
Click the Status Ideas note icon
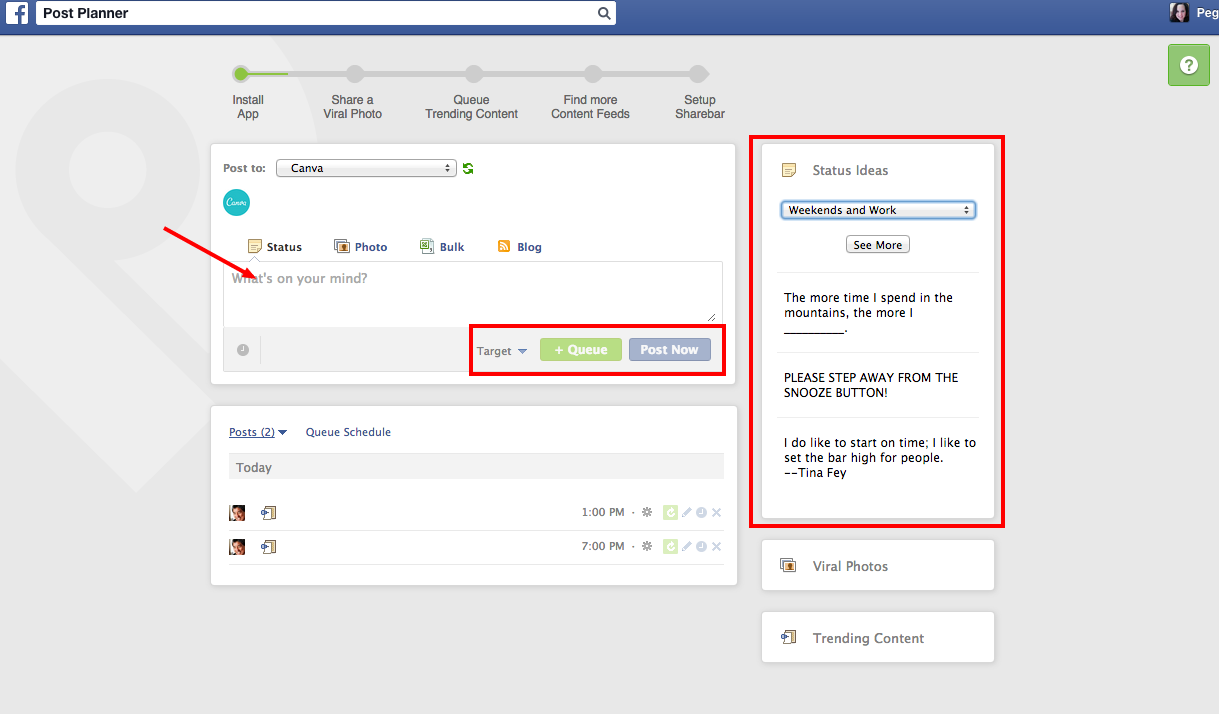[789, 170]
